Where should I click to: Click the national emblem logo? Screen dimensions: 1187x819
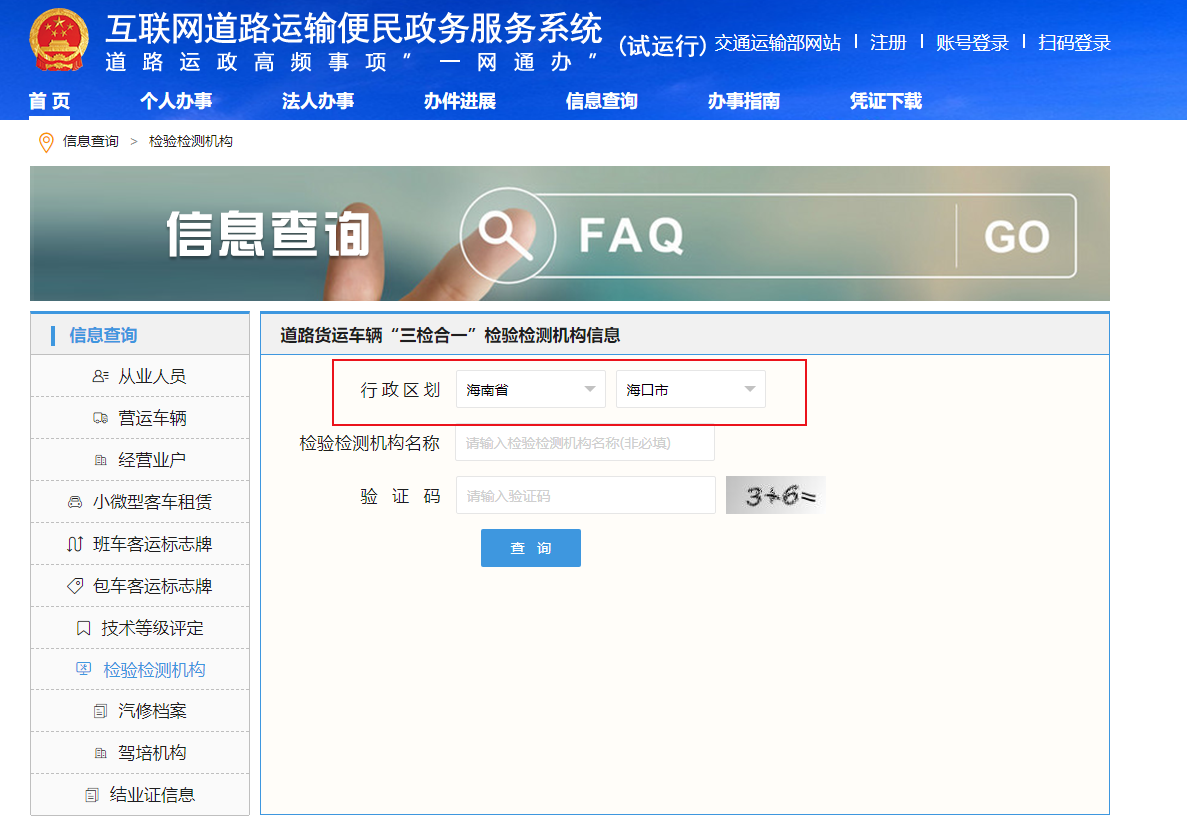58,43
